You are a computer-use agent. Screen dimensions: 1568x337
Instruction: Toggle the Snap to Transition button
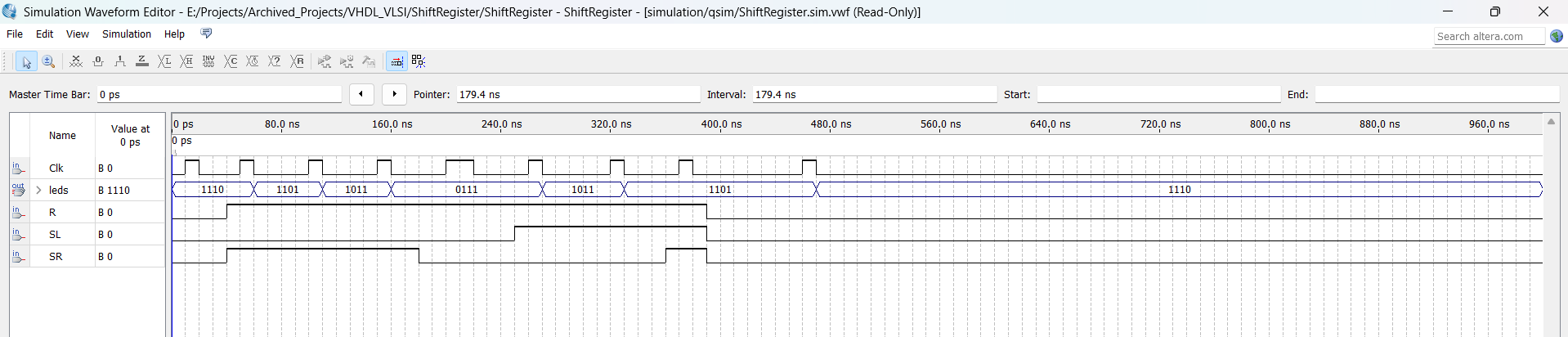396,61
